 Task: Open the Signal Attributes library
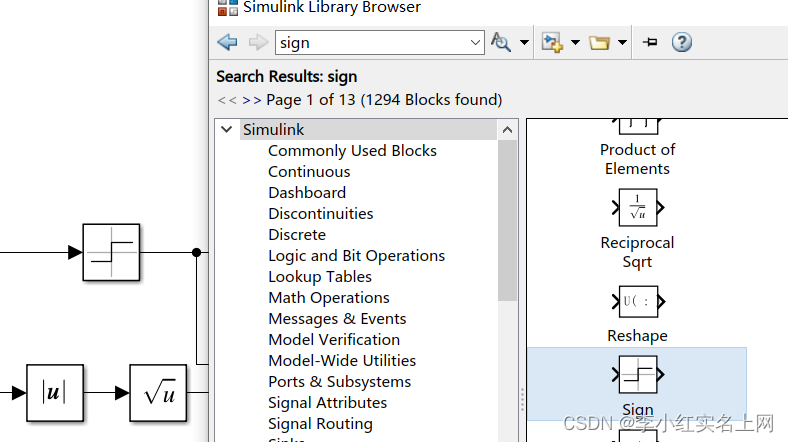point(327,403)
